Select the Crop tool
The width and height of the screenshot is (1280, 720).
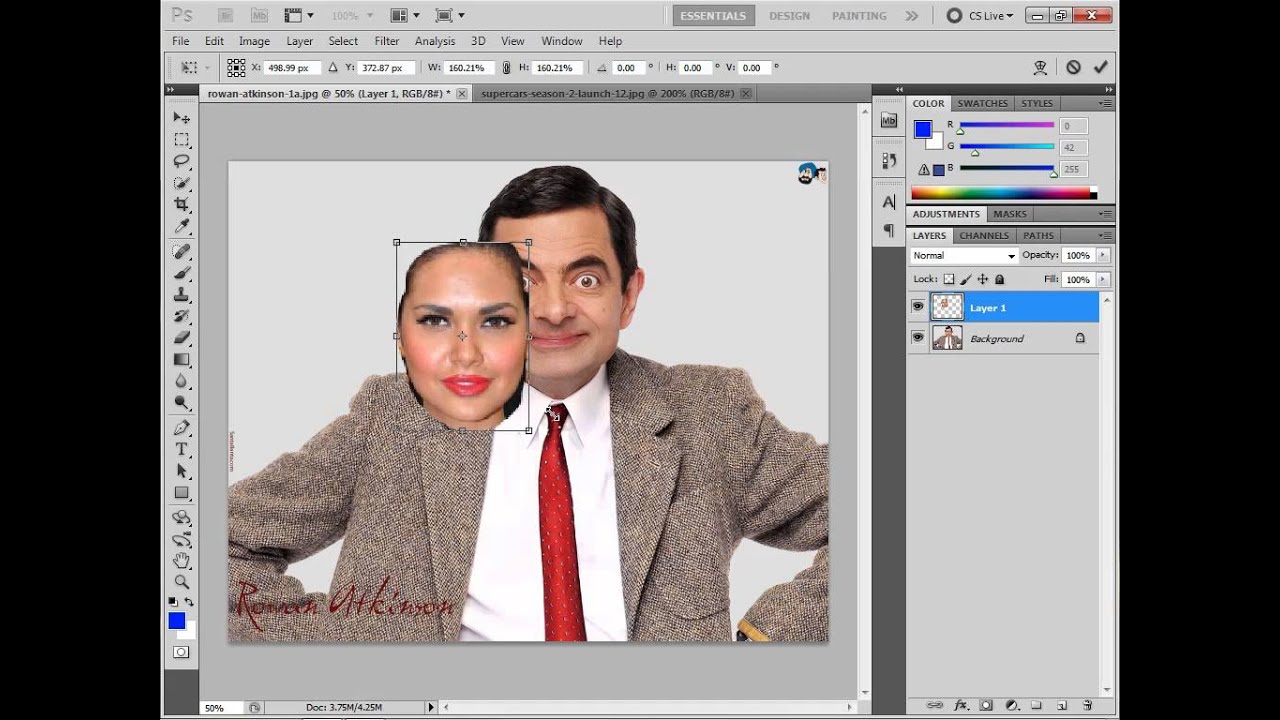[181, 205]
